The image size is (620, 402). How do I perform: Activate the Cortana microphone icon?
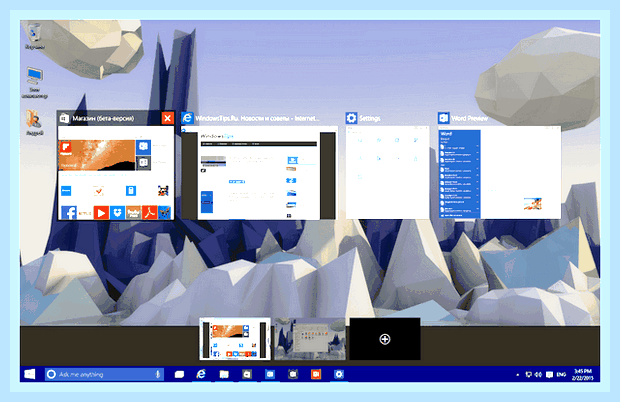[x=157, y=374]
